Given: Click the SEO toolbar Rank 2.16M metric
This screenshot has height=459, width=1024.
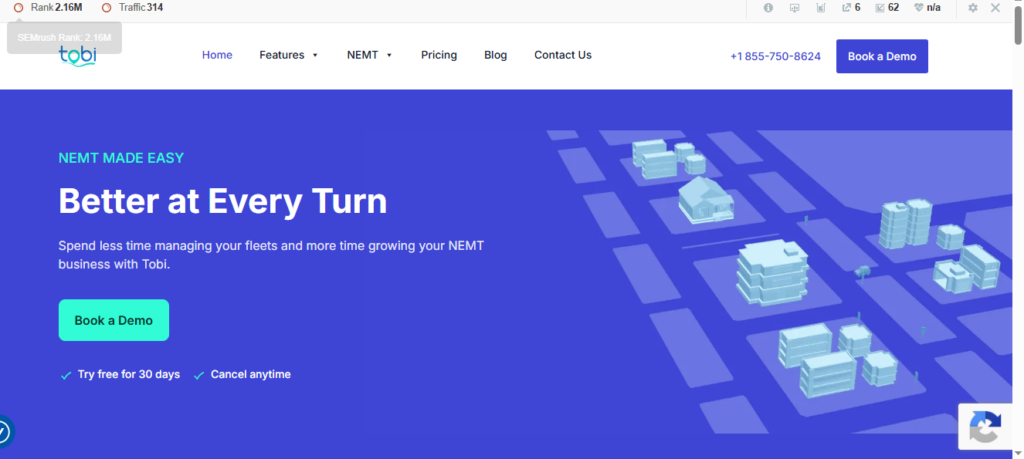Looking at the screenshot, I should 48,8.
